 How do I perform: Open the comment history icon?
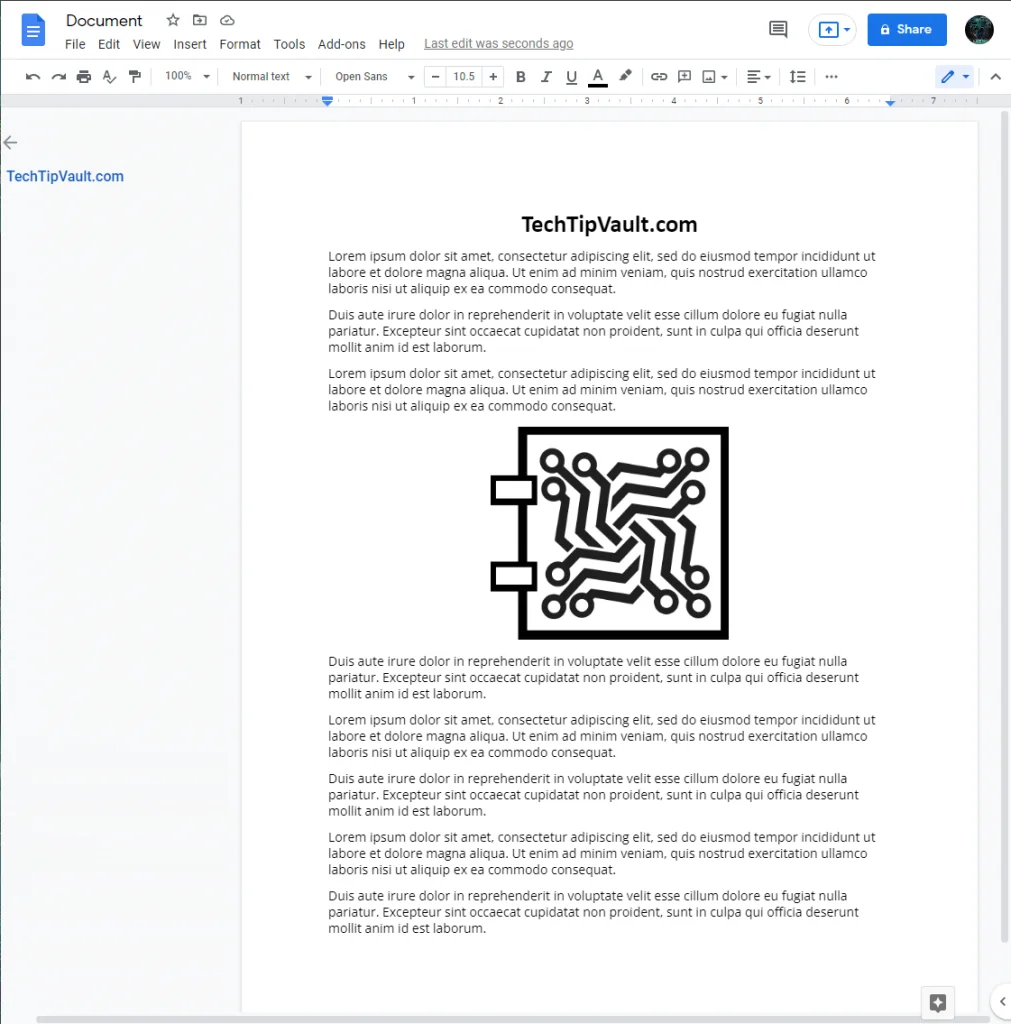(778, 29)
